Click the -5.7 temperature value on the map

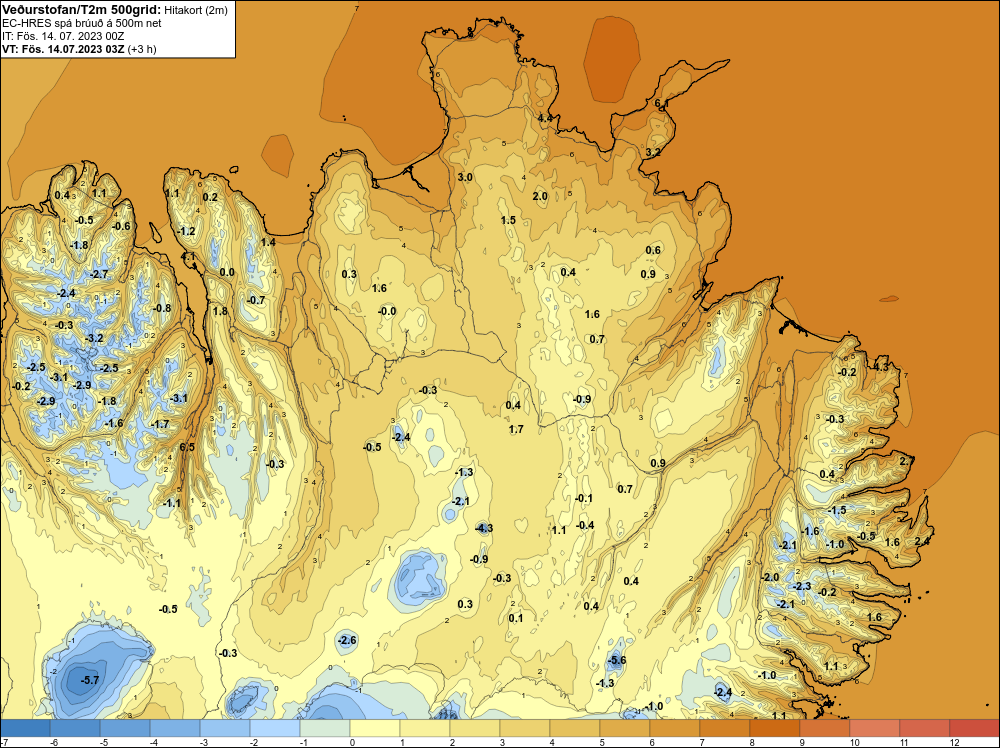click(90, 680)
